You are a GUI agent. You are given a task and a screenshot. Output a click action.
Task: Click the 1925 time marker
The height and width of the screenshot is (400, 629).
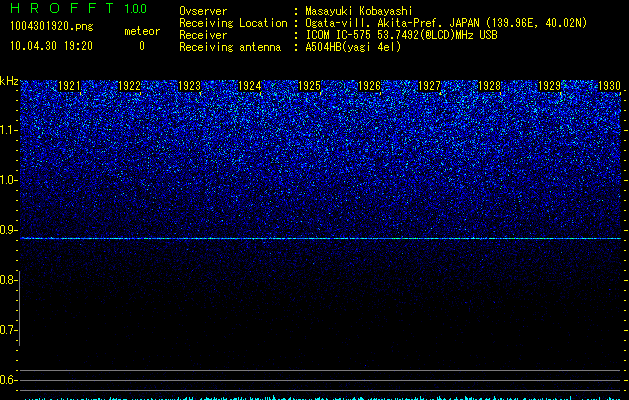(309, 86)
